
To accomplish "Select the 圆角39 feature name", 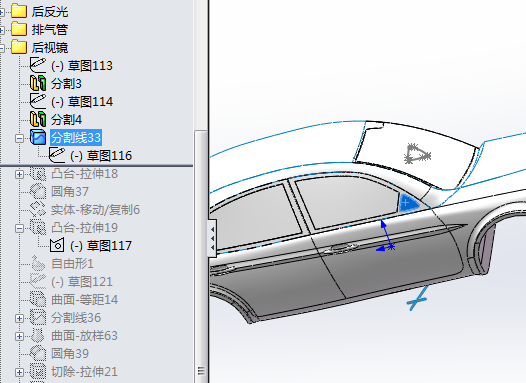I will click(x=70, y=354).
